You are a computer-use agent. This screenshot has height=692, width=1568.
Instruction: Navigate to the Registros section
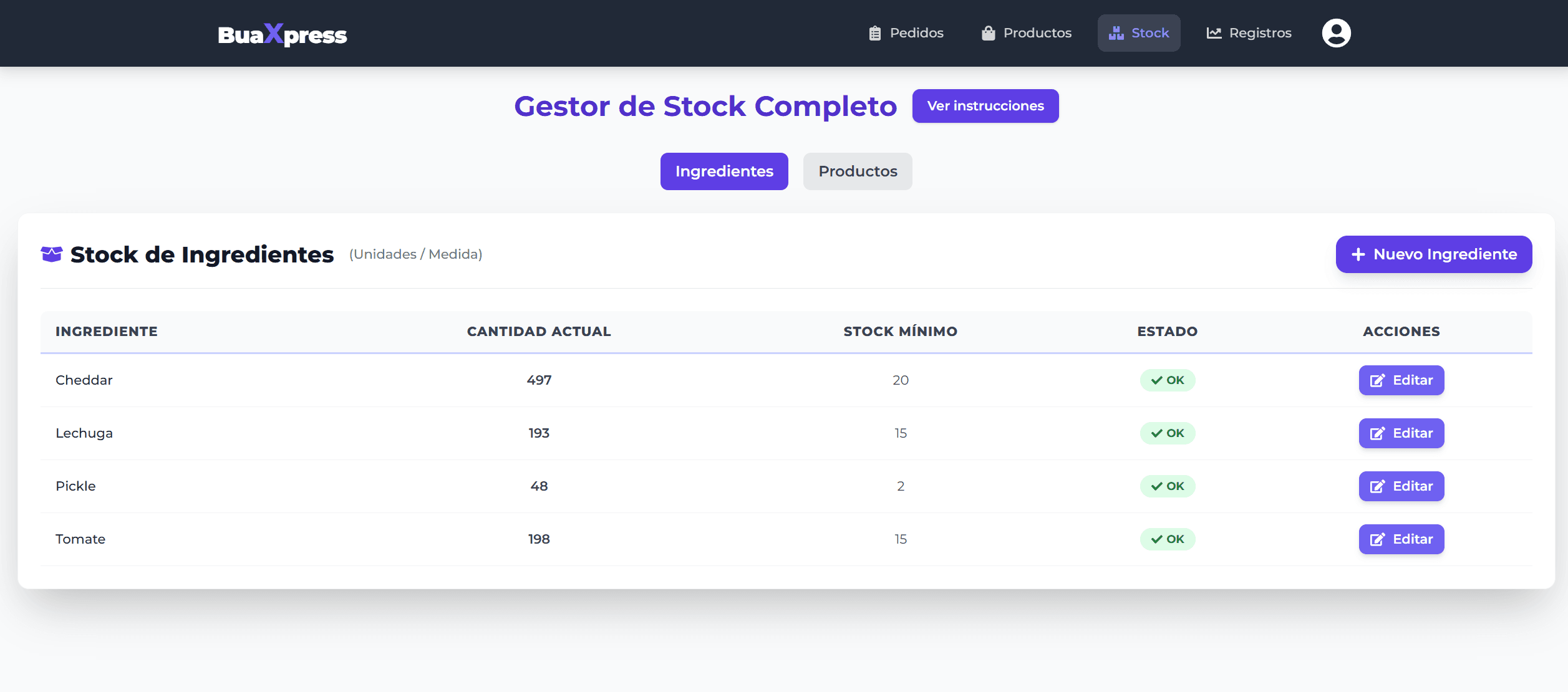pyautogui.click(x=1248, y=32)
